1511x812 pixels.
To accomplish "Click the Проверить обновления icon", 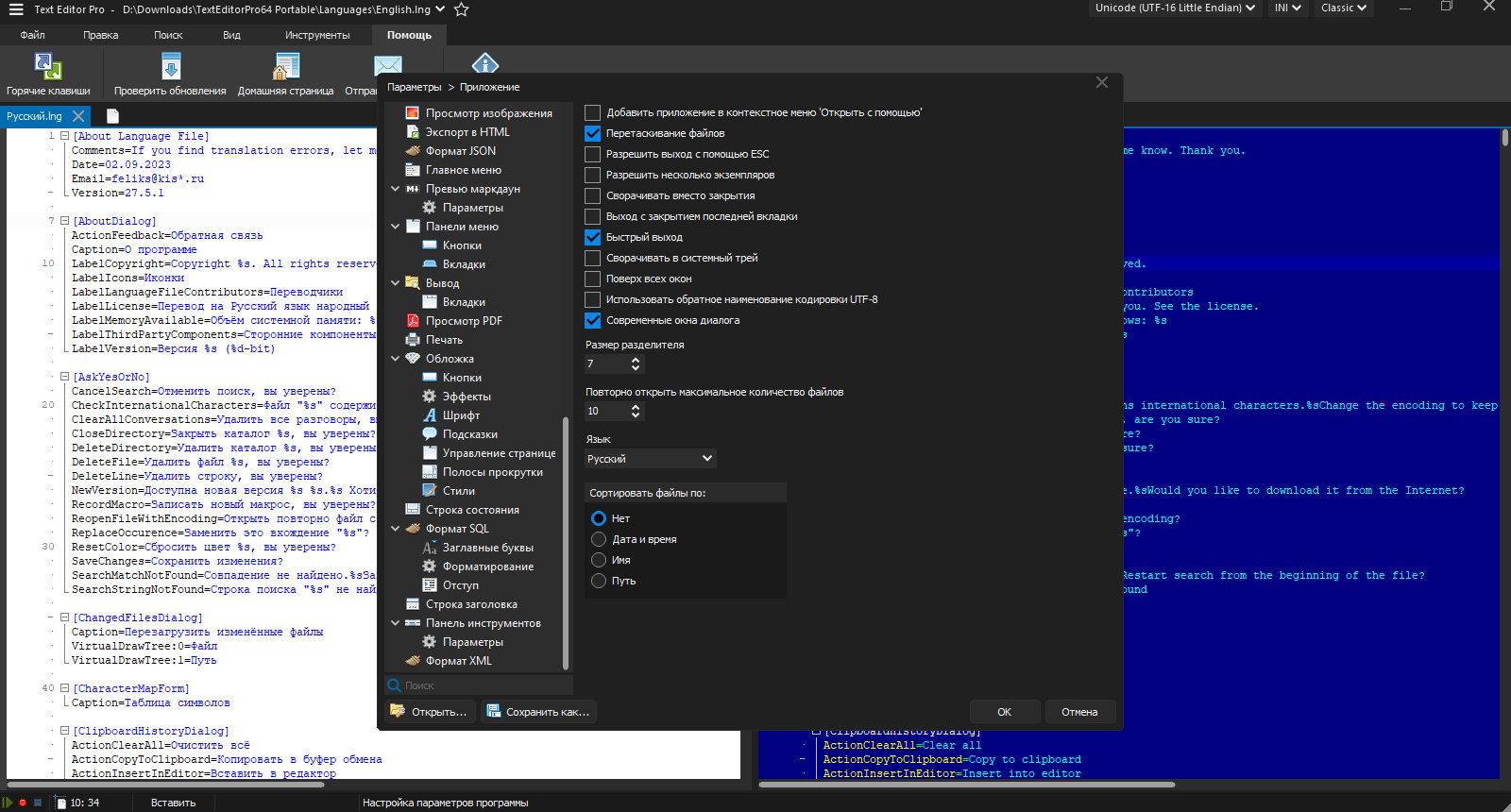I will (x=170, y=66).
